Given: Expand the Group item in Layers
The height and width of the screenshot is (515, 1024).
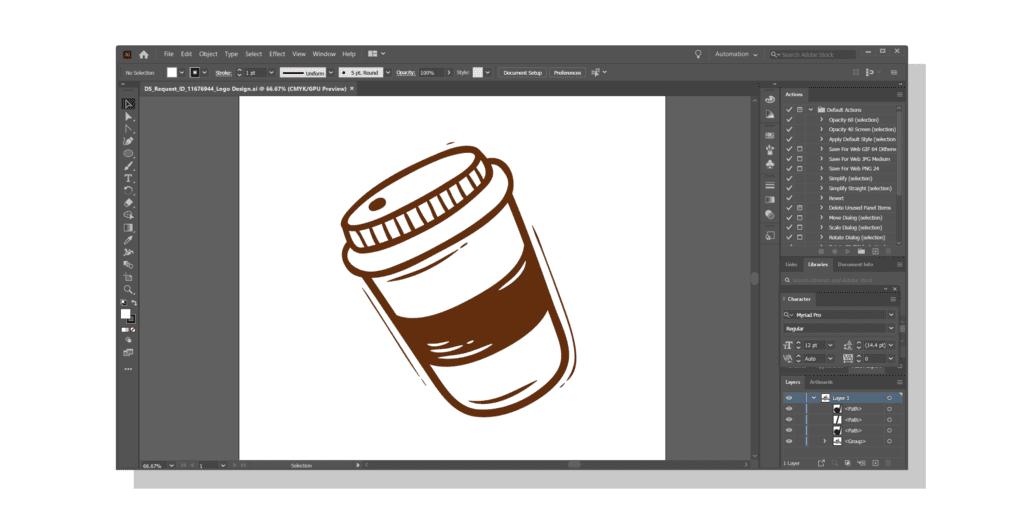Looking at the screenshot, I should (824, 442).
